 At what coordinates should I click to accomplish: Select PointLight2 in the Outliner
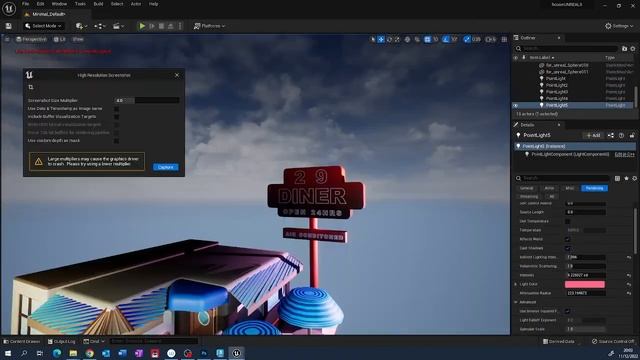tap(557, 85)
